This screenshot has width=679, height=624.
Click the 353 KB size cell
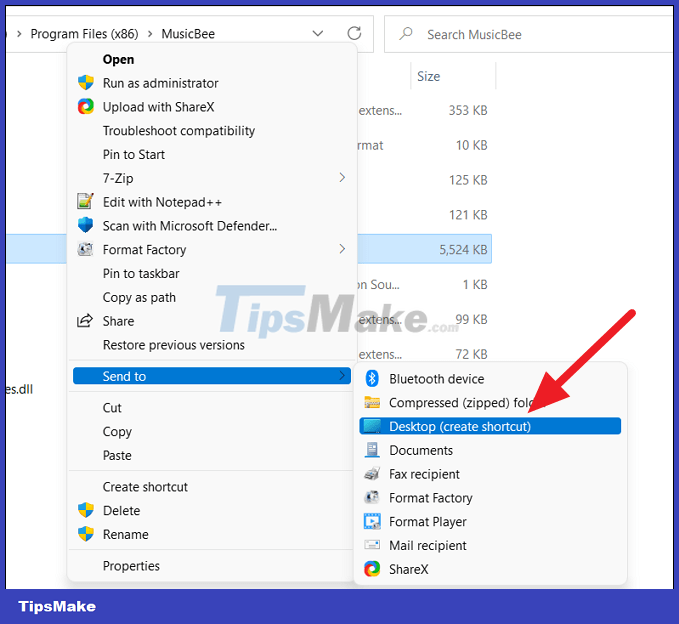tap(468, 110)
